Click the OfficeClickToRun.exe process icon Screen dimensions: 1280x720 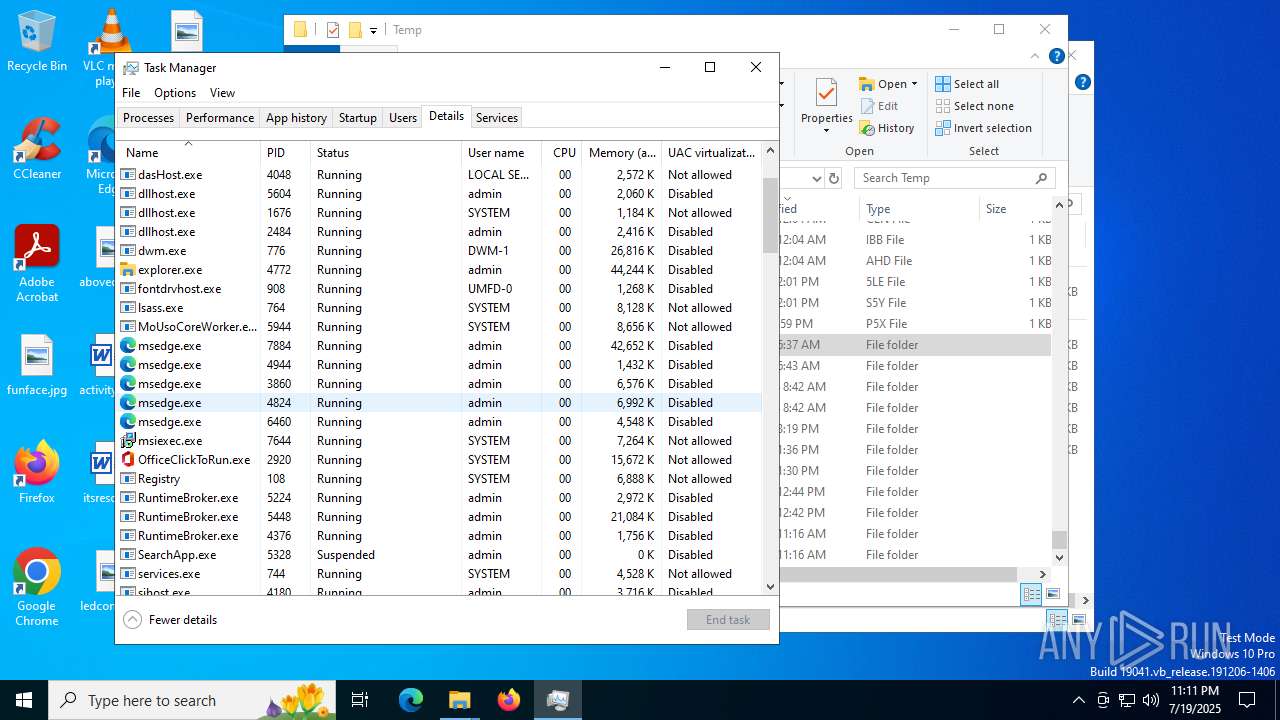click(x=128, y=460)
